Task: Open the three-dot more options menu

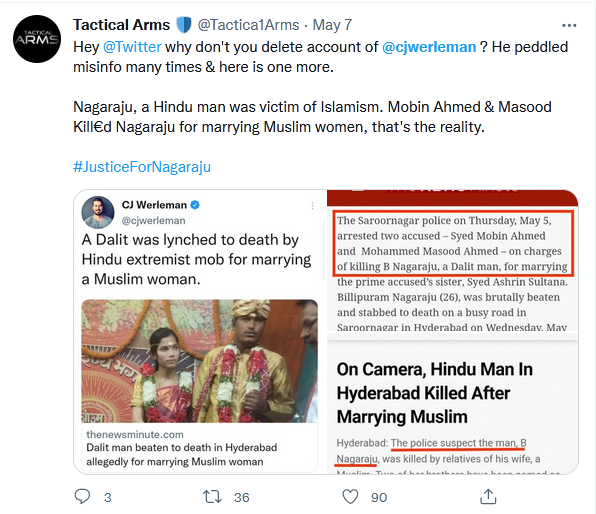Action: [x=569, y=25]
